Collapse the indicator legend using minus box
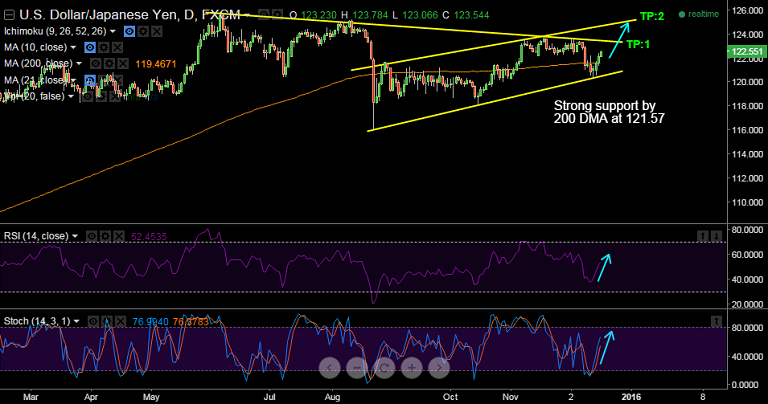 [x=8, y=15]
